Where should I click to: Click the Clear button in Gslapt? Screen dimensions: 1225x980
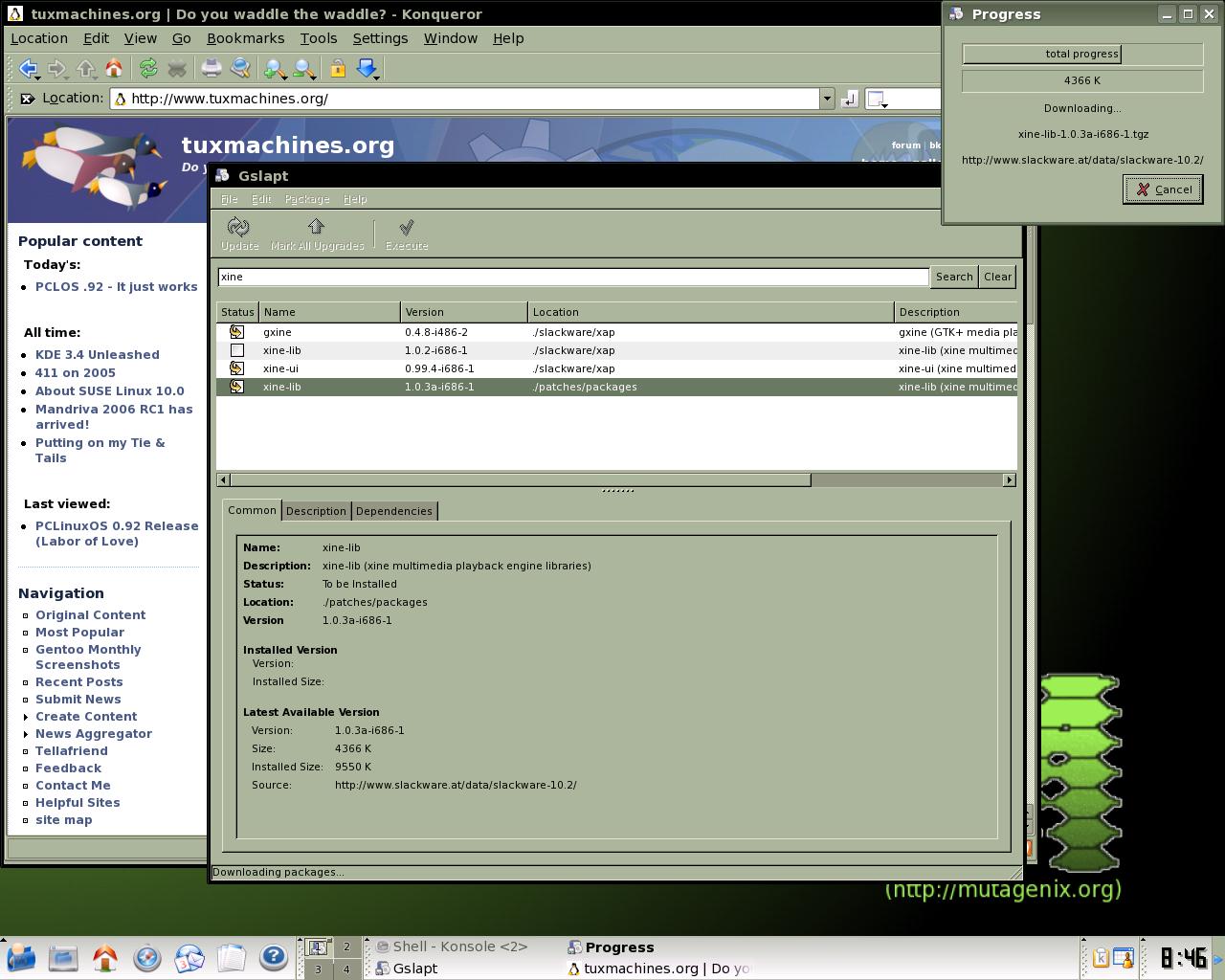tap(997, 277)
